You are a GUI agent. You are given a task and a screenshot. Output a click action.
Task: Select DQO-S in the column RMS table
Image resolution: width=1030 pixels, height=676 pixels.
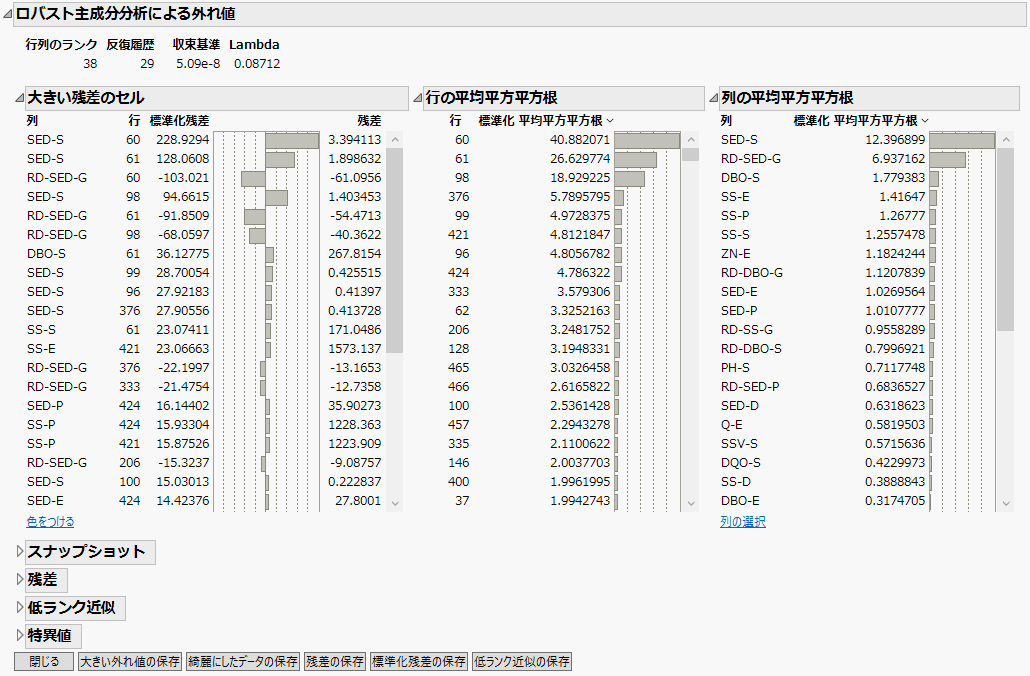pyautogui.click(x=740, y=463)
